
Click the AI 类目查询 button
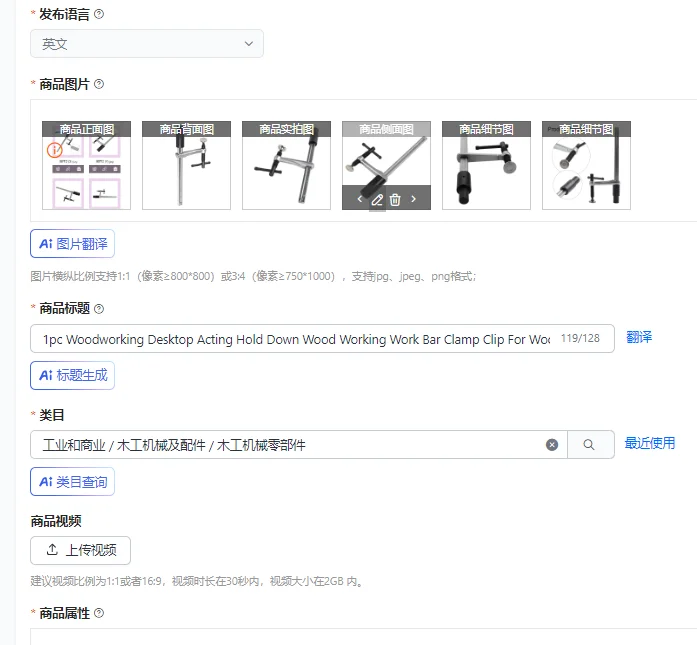coord(72,481)
